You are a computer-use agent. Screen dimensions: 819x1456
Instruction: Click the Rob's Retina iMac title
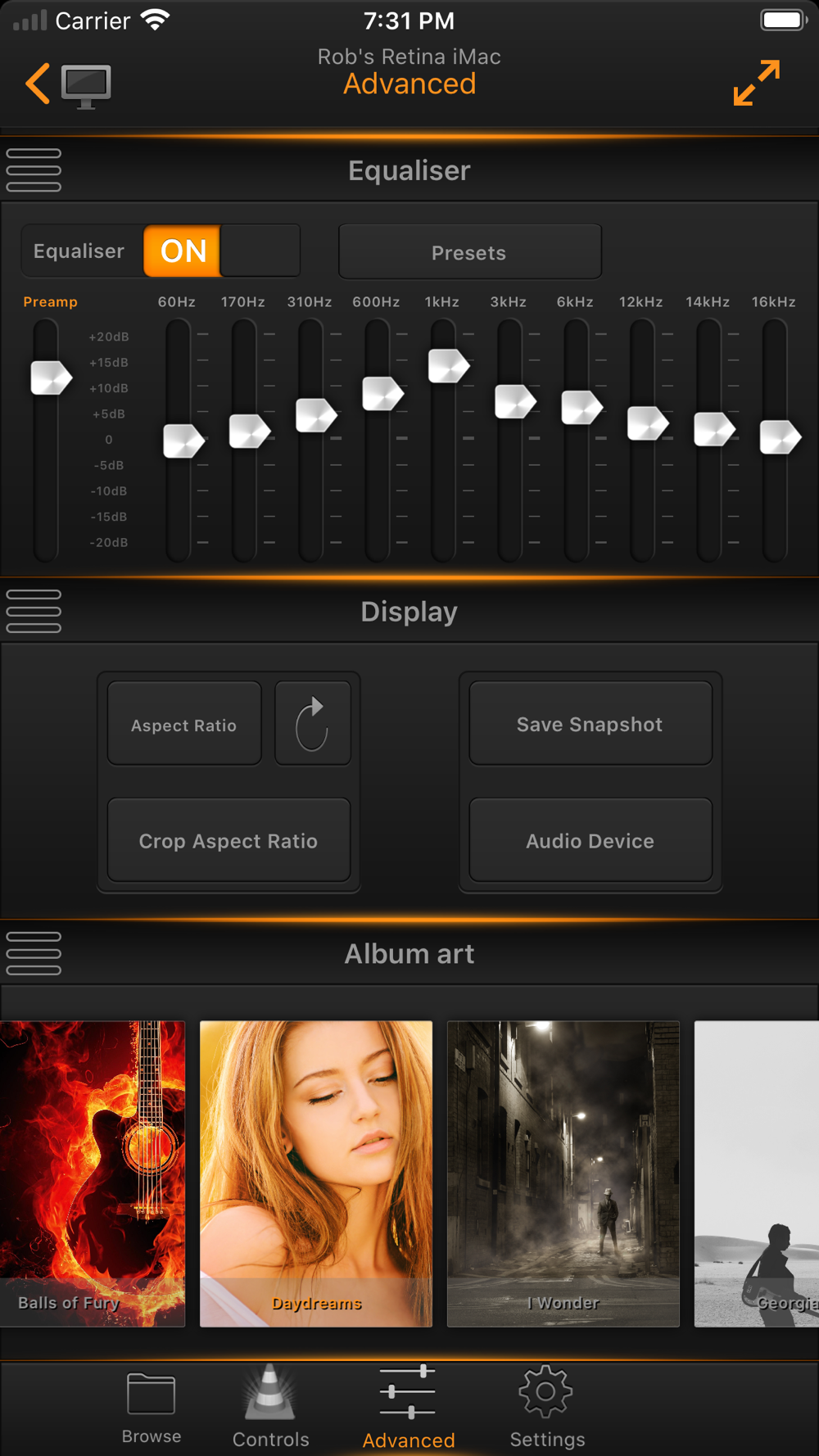409,57
